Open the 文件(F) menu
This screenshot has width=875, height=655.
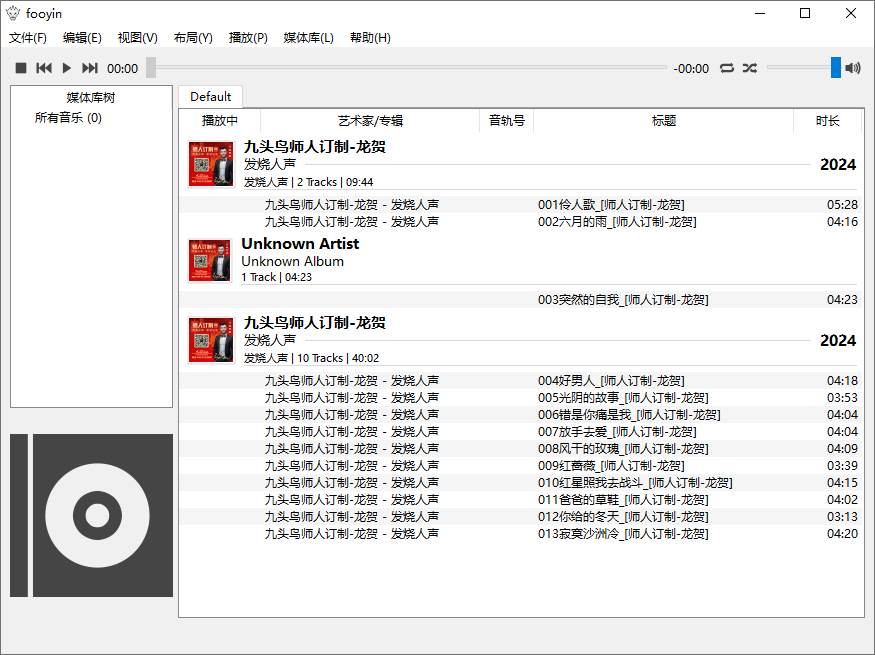28,38
